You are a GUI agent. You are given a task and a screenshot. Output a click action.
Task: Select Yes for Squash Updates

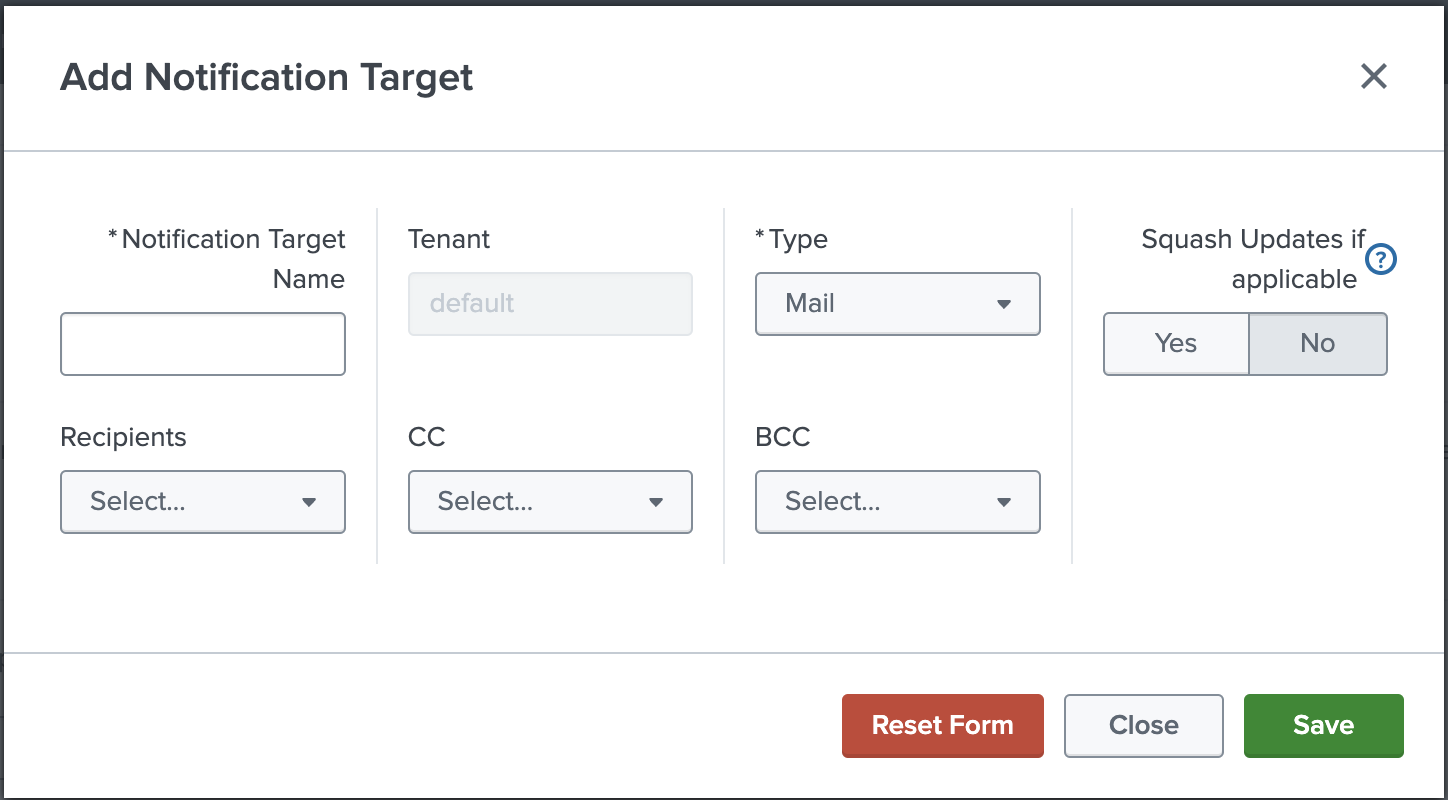click(1176, 344)
